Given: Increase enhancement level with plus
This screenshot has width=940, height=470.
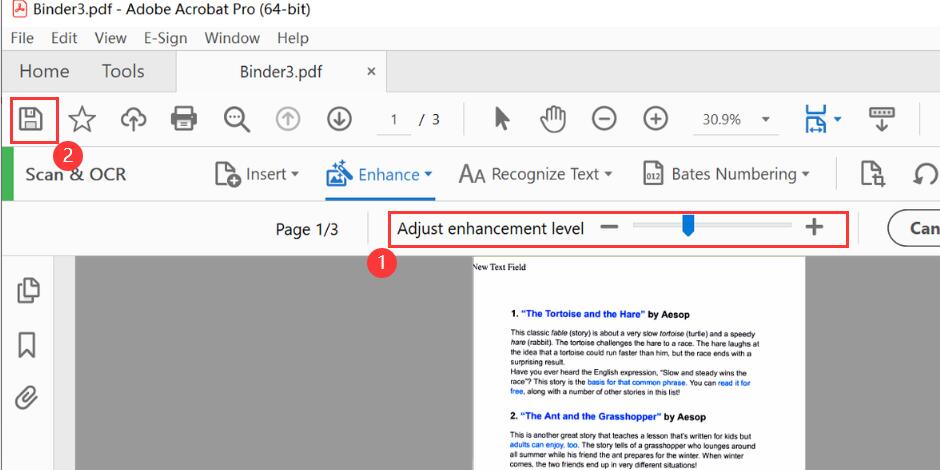Looking at the screenshot, I should tap(814, 227).
